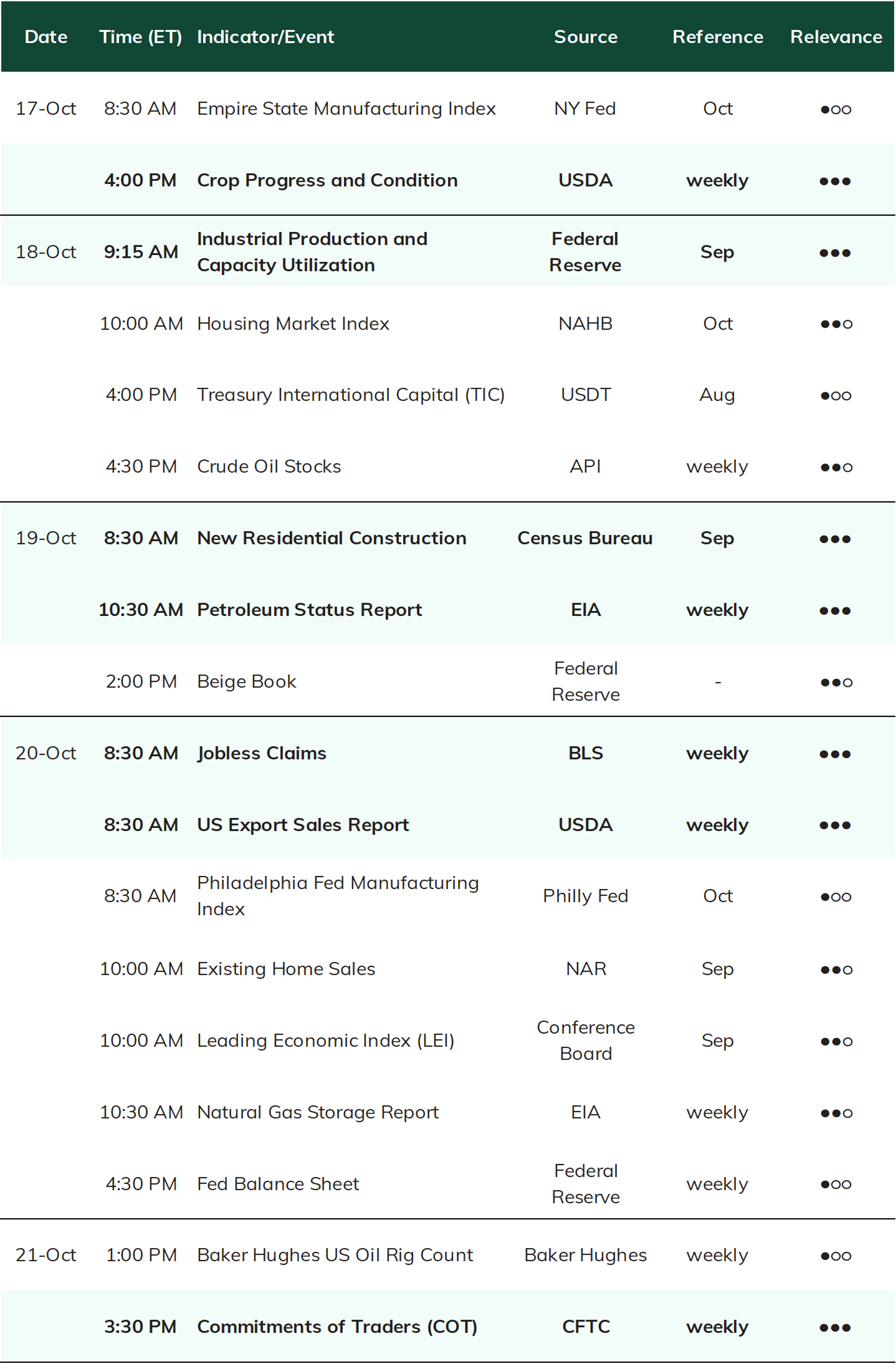The image size is (896, 1369).
Task: Click the Indicator/Event column header
Action: (x=265, y=37)
